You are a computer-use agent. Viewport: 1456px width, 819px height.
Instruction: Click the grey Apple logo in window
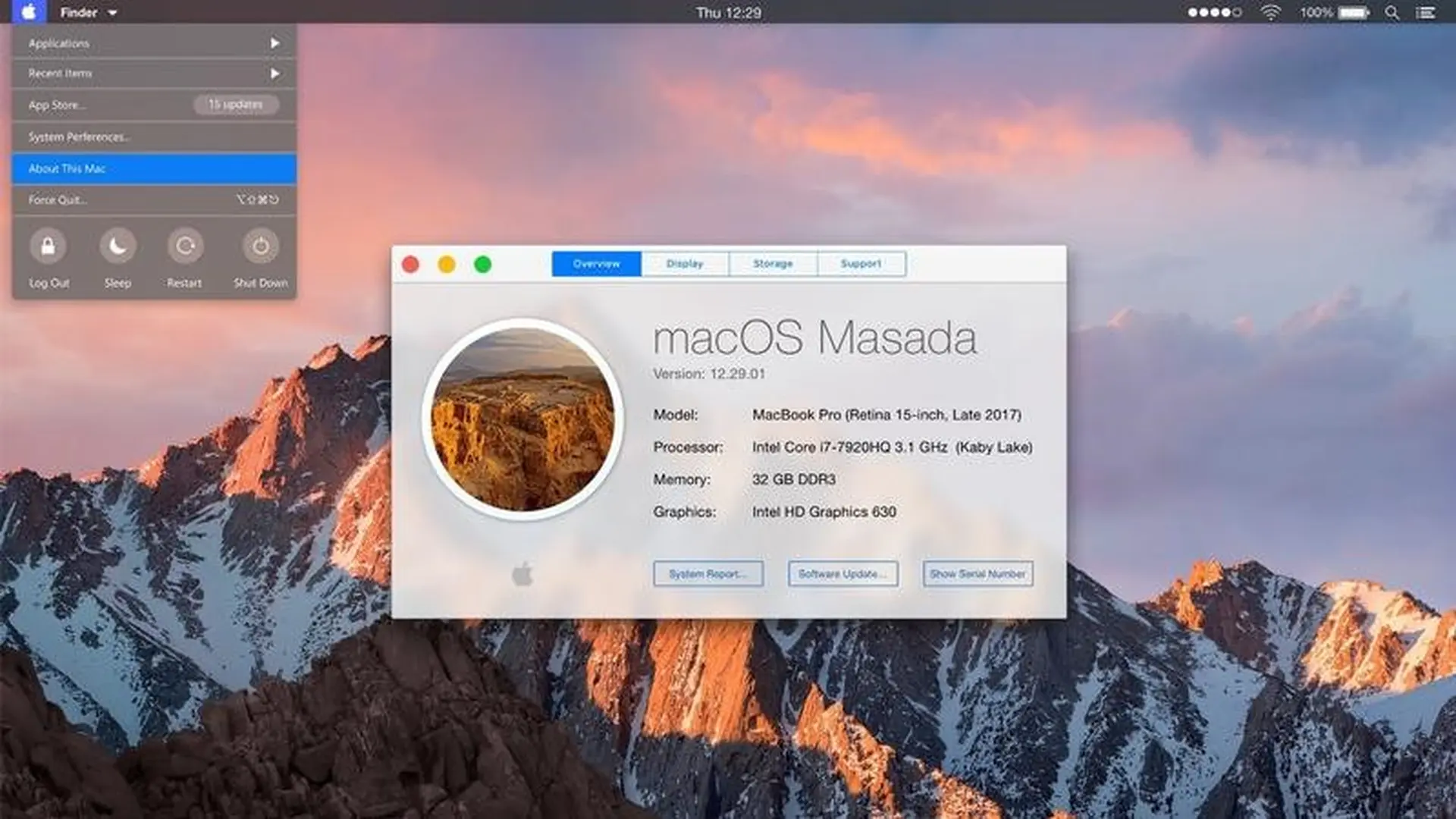(x=522, y=574)
